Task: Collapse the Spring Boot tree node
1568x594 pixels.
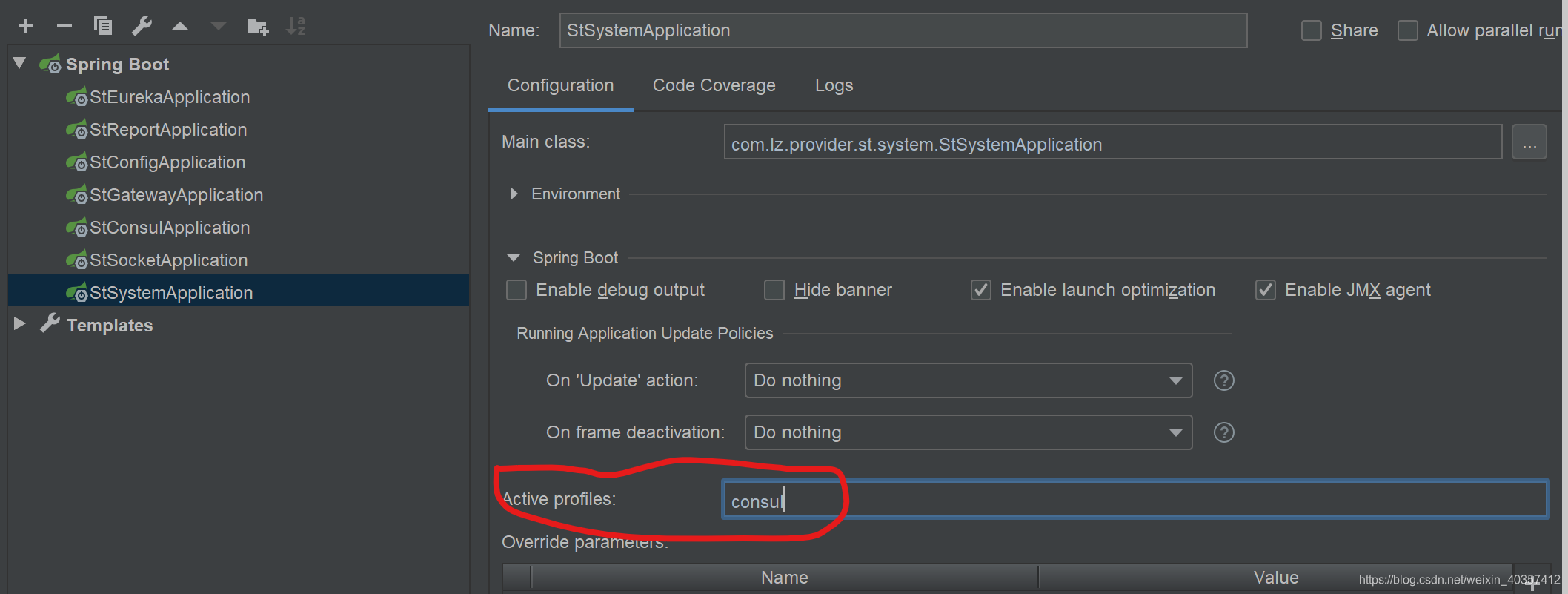Action: pyautogui.click(x=20, y=64)
